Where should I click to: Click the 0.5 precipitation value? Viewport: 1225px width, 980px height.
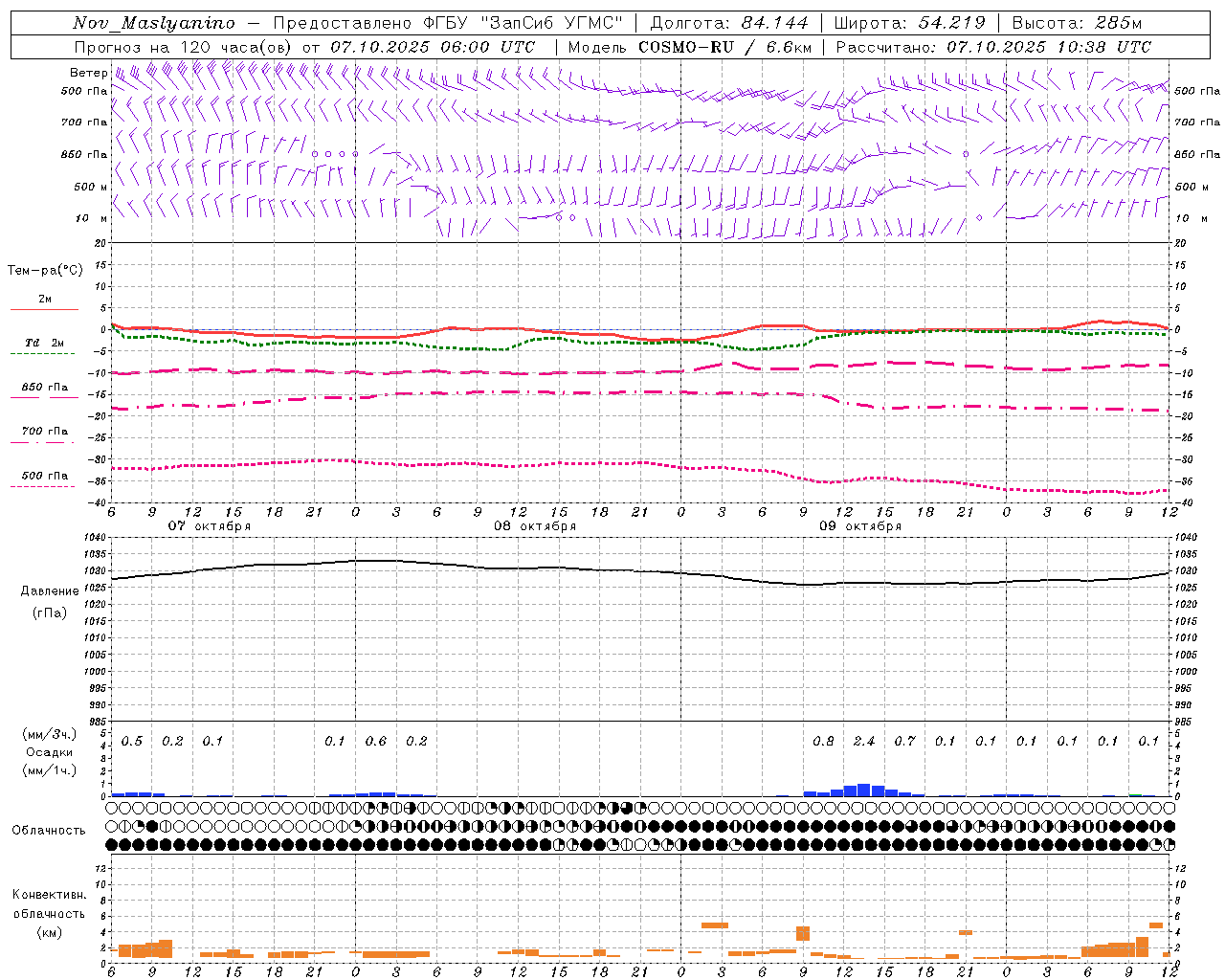pyautogui.click(x=132, y=741)
